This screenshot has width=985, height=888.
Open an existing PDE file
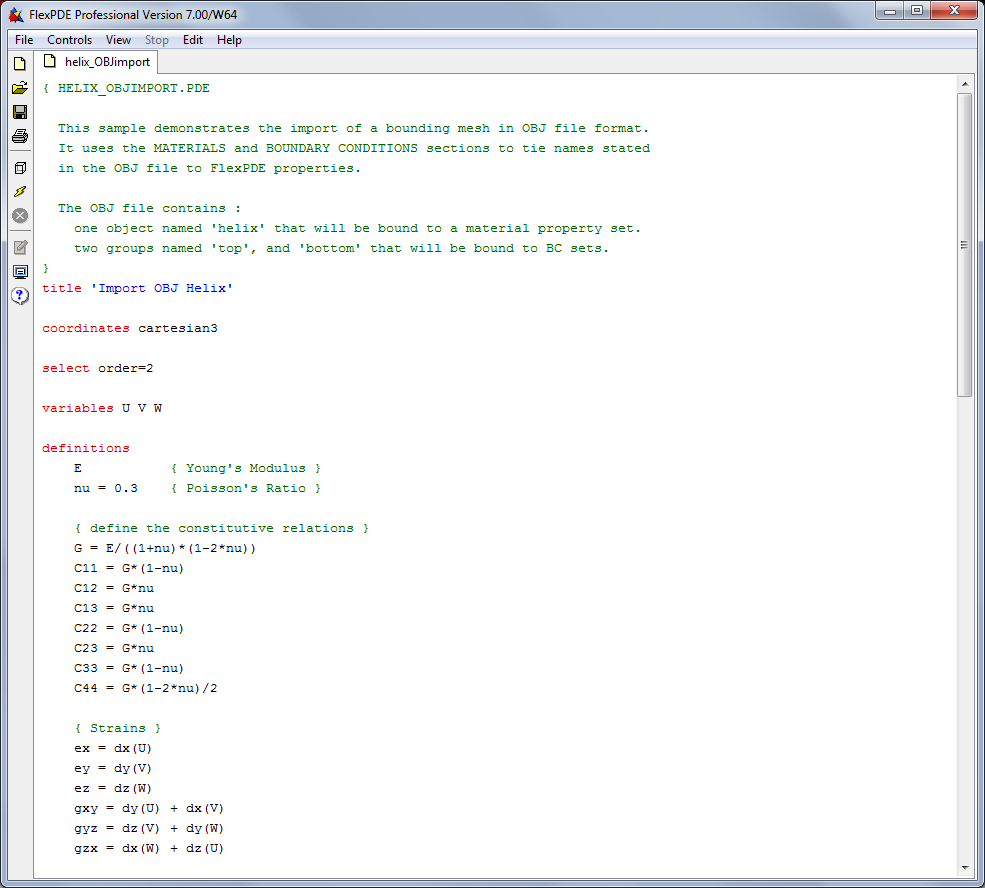[x=19, y=88]
